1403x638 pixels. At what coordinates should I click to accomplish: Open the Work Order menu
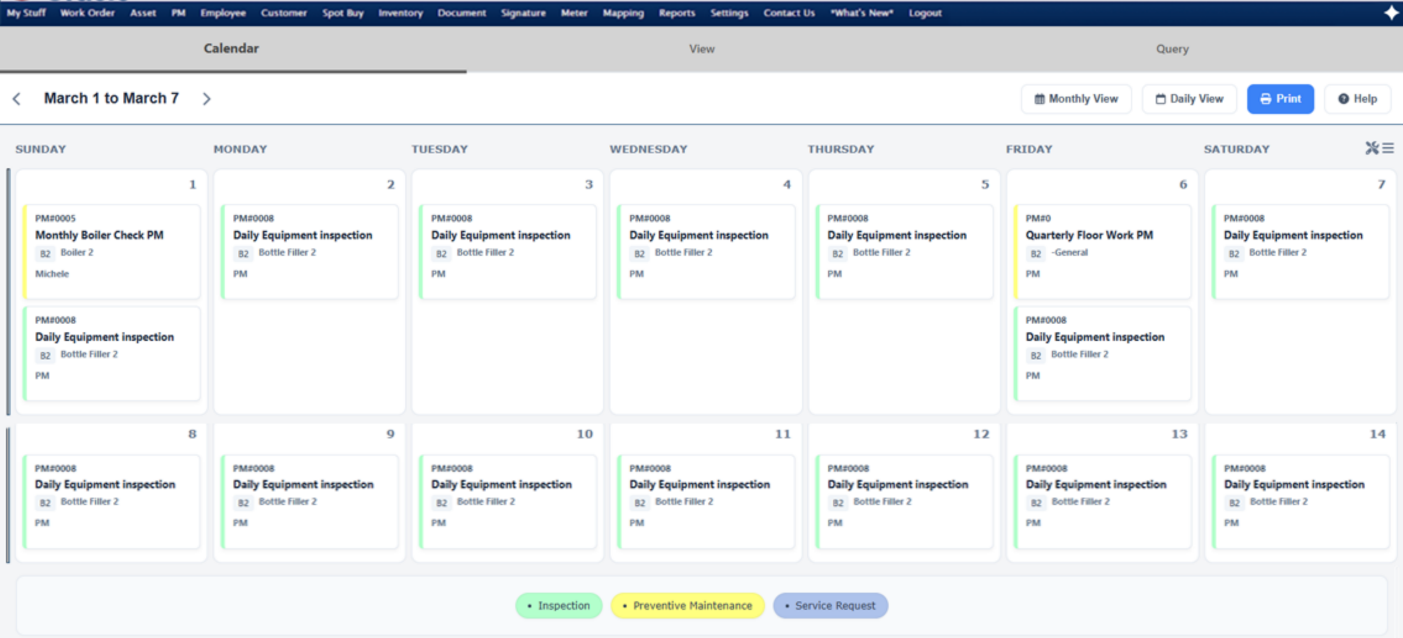pos(88,13)
